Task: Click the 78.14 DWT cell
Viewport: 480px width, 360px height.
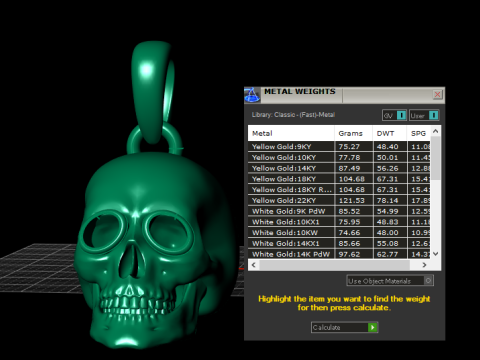Action: click(x=390, y=200)
